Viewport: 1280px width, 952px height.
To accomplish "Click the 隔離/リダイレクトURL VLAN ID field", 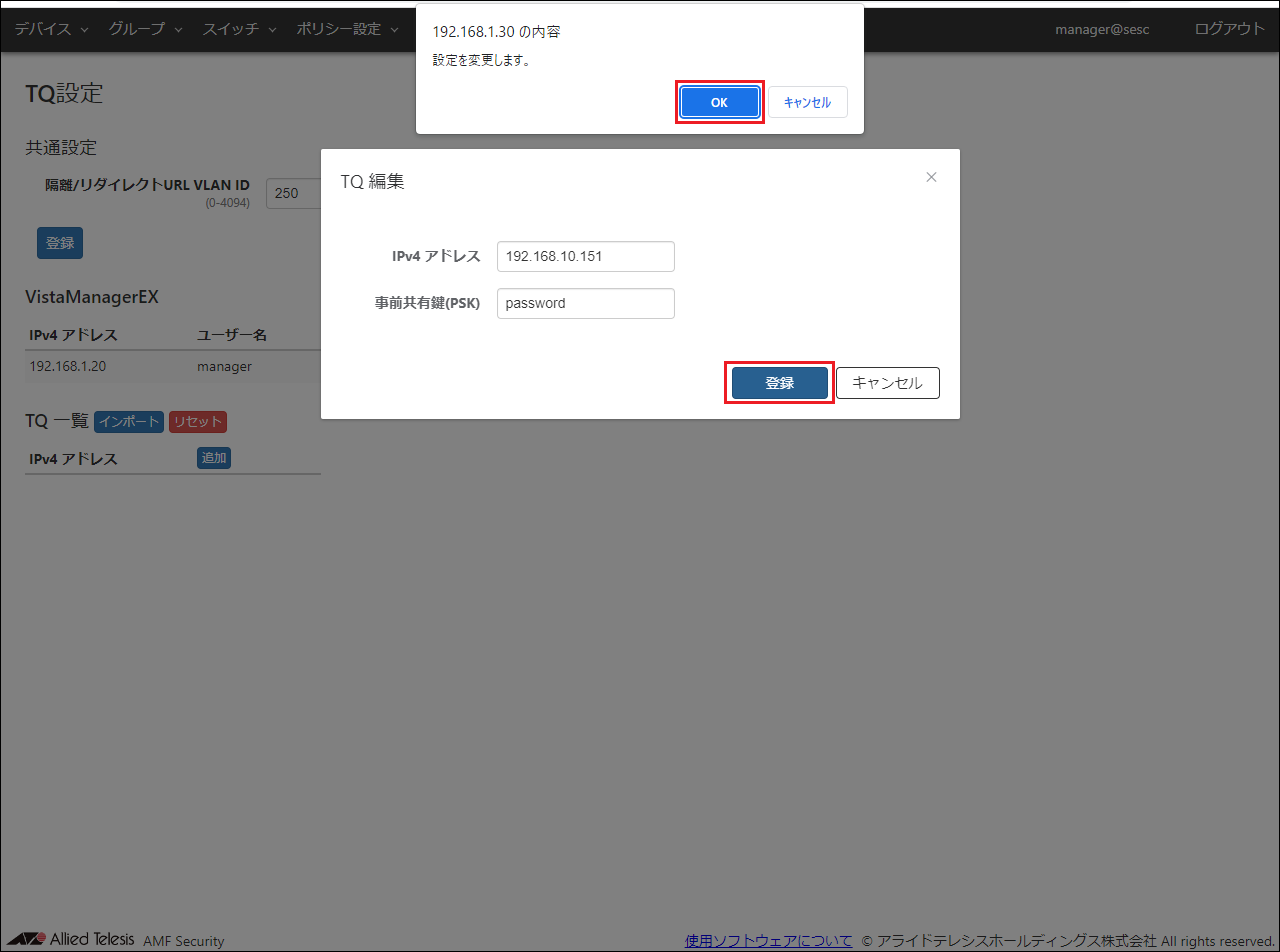I will [293, 193].
